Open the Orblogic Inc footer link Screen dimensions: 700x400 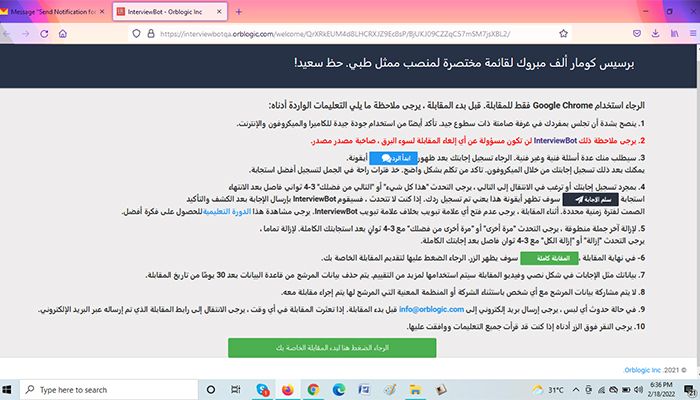point(642,370)
